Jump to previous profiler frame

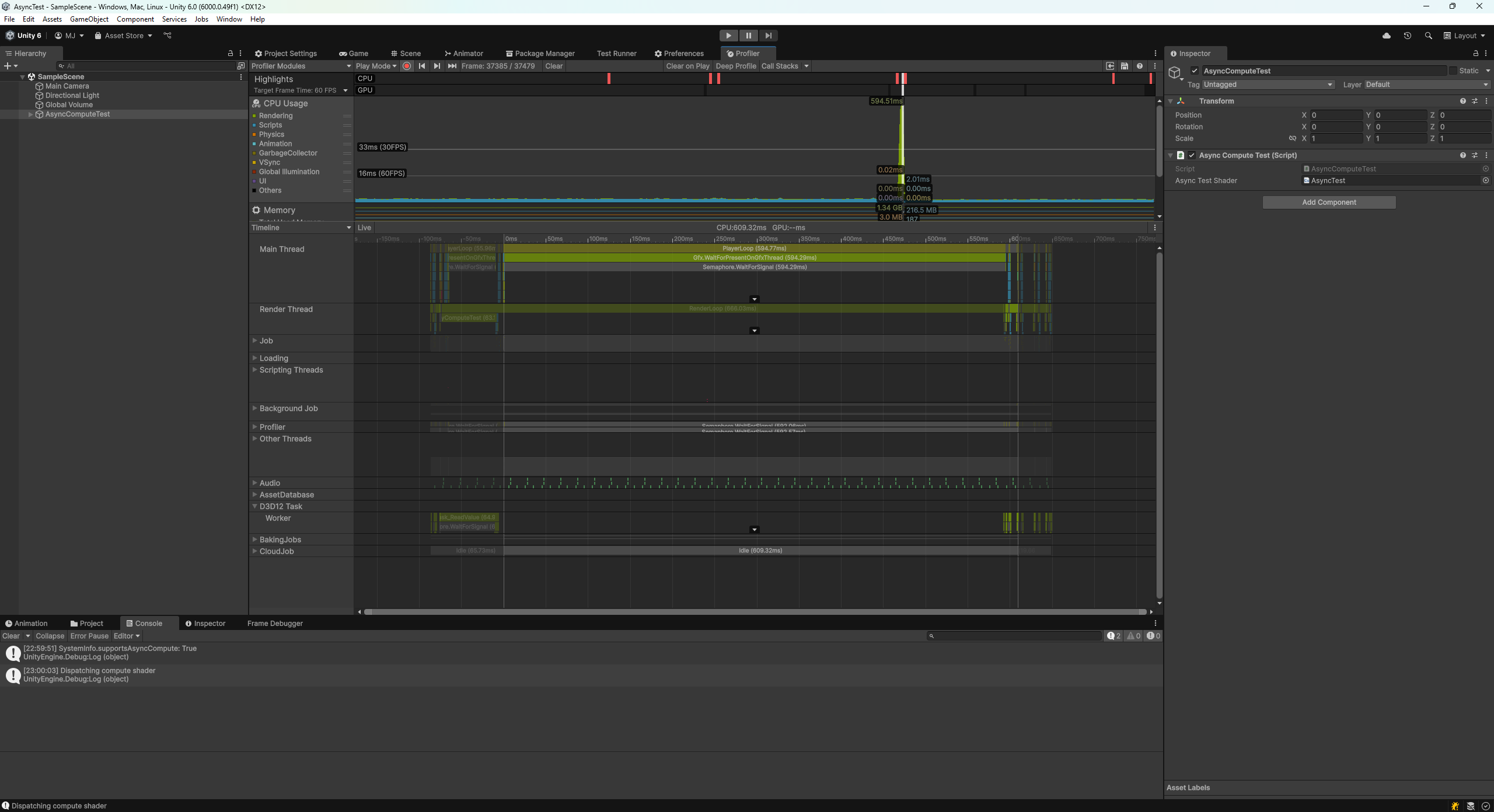click(422, 66)
